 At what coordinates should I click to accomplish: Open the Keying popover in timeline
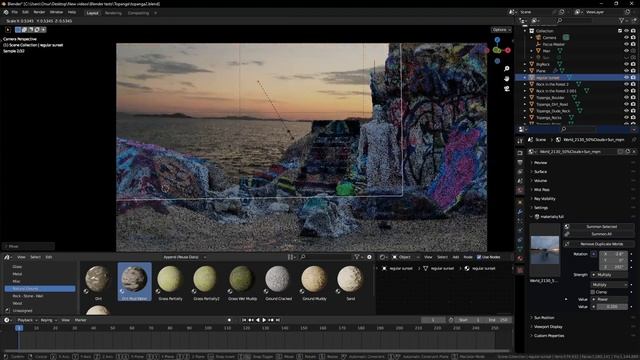pyautogui.click(x=48, y=320)
